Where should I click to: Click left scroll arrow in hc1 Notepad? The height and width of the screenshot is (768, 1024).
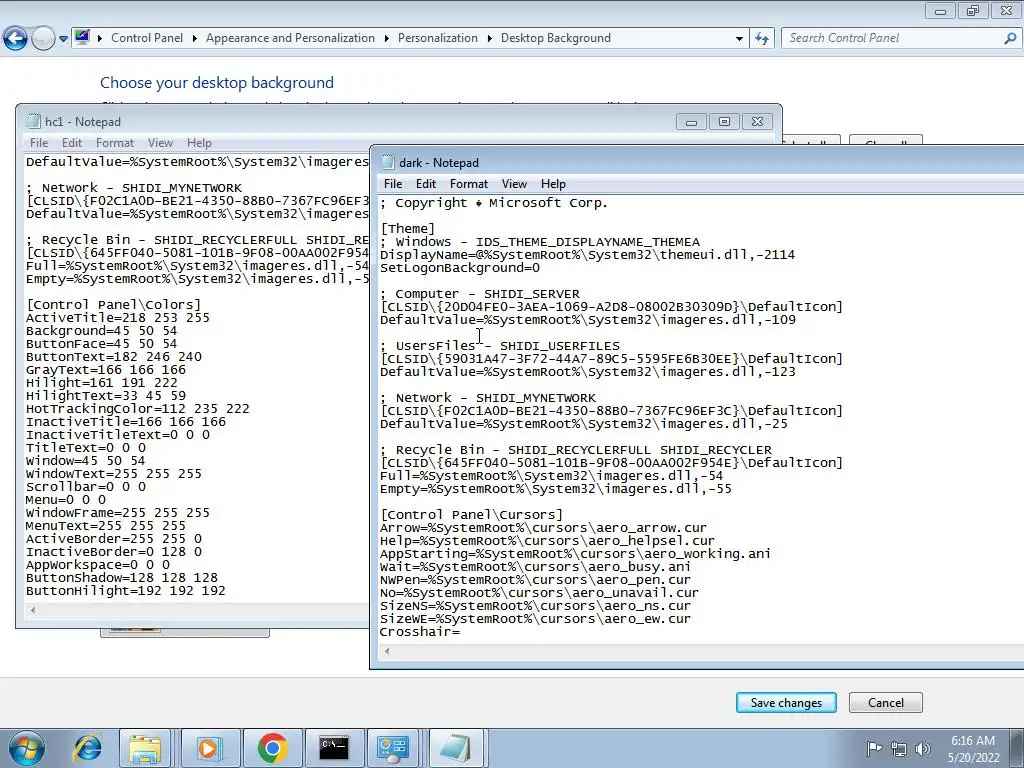(x=33, y=610)
